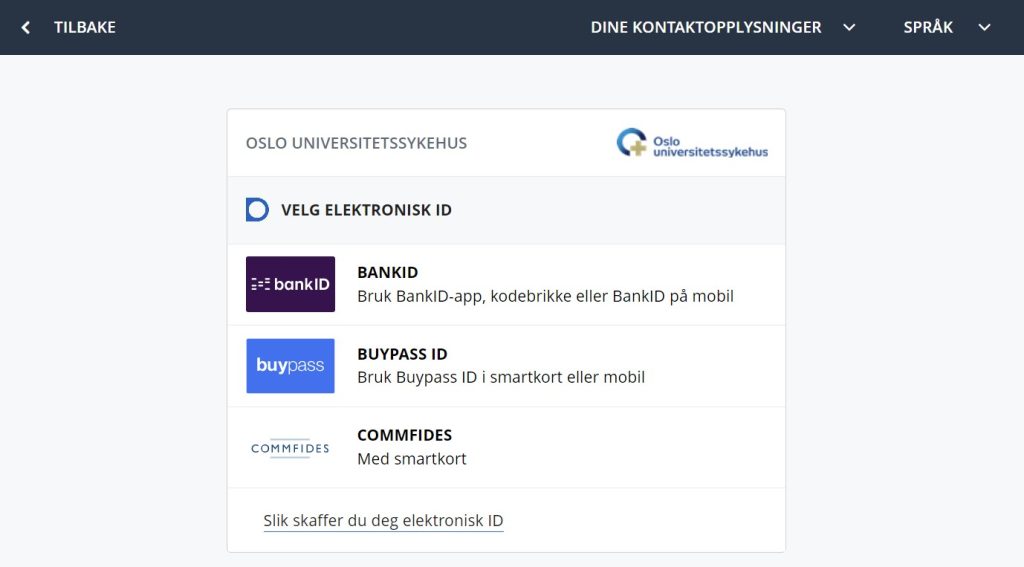Click the Oslo Universitetssykehus heading text

[356, 143]
